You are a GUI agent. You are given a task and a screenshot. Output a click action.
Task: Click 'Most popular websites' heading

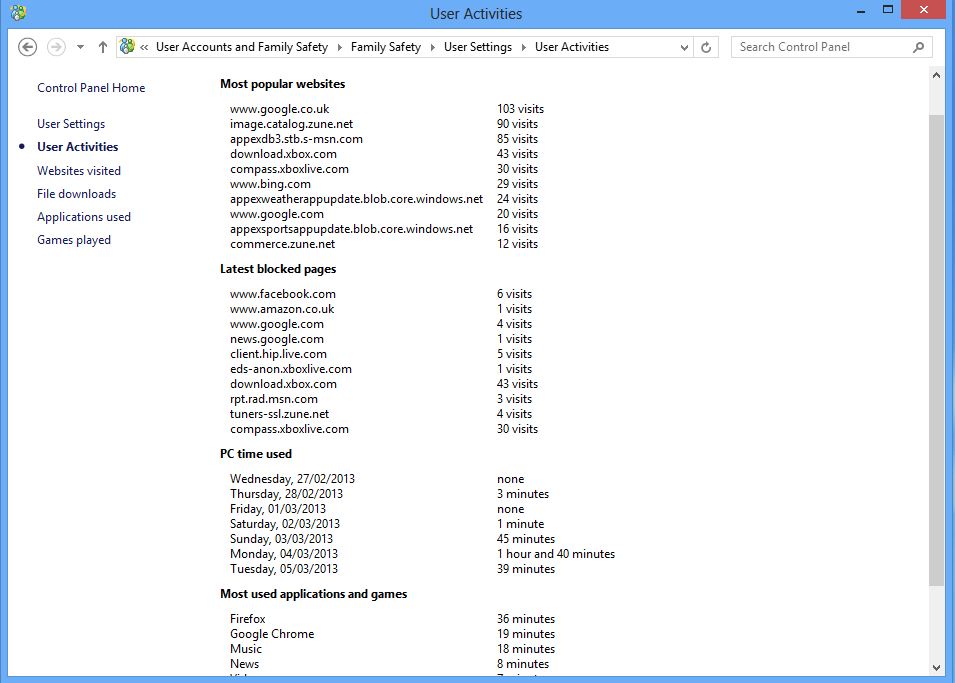click(283, 84)
